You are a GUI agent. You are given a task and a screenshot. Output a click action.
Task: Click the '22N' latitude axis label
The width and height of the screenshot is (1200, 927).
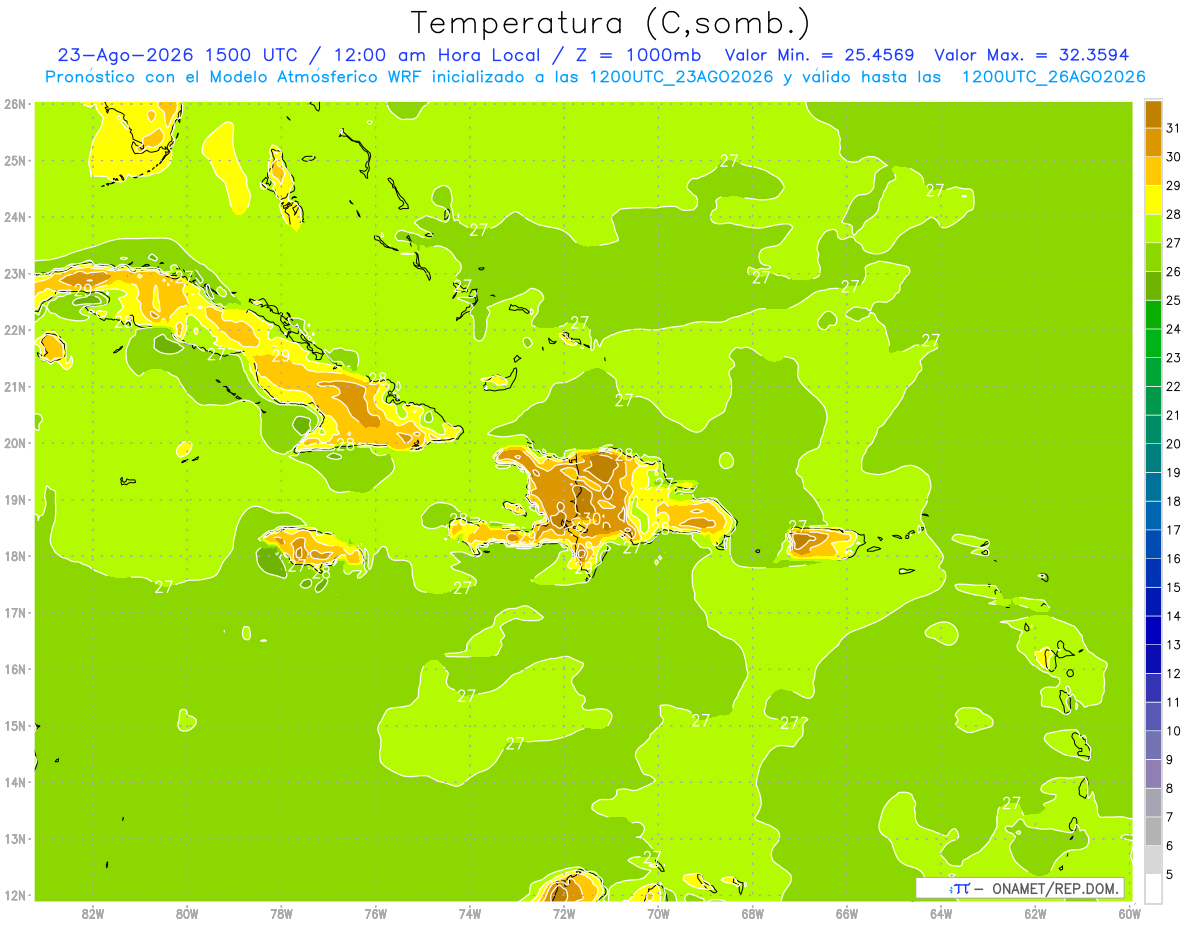(x=14, y=330)
